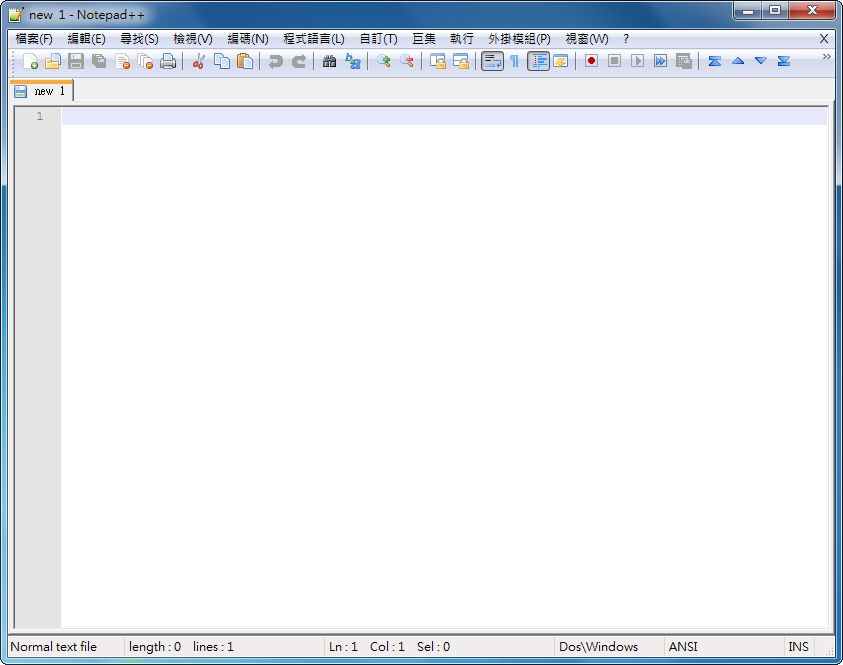Run macro multiple times icon

coord(660,61)
